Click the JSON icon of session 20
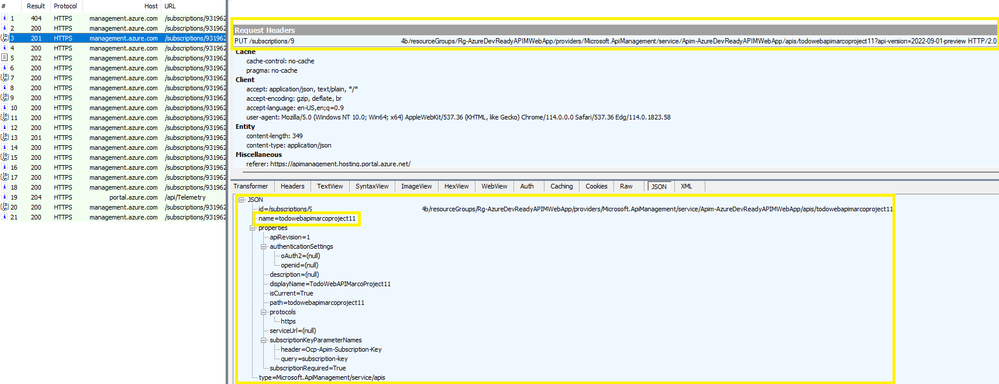Image resolution: width=999 pixels, height=384 pixels. coord(4,208)
